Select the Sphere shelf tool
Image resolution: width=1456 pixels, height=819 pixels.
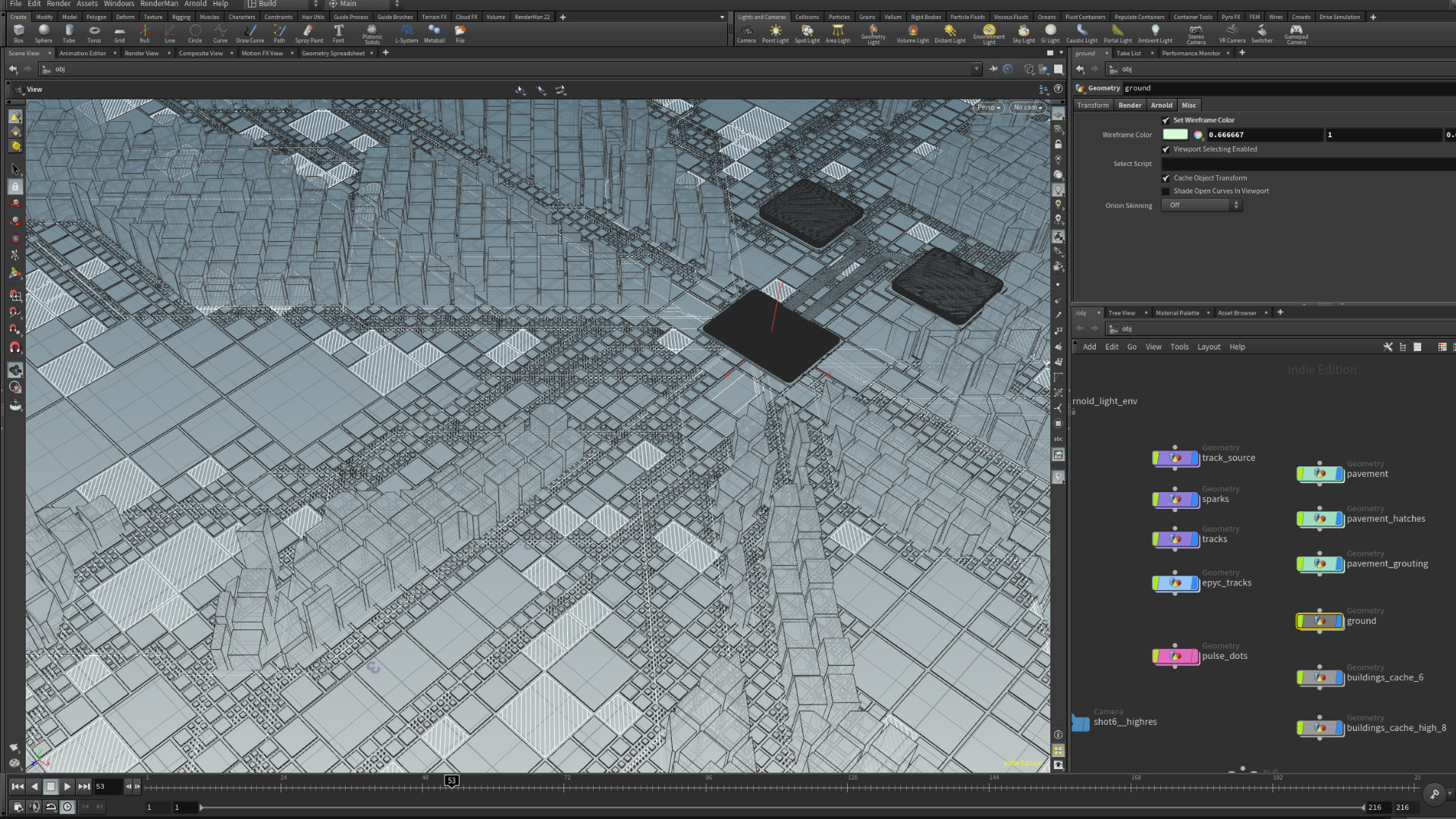[x=44, y=33]
